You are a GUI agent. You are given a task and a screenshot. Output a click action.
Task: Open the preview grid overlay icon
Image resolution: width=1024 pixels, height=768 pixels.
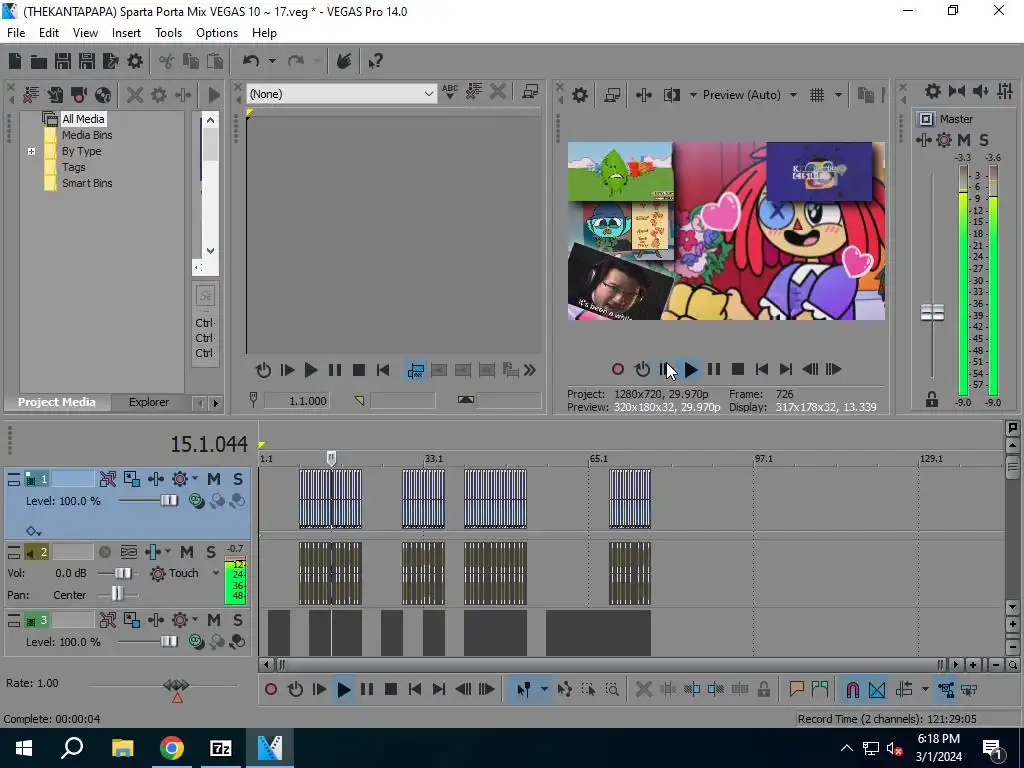coord(817,95)
